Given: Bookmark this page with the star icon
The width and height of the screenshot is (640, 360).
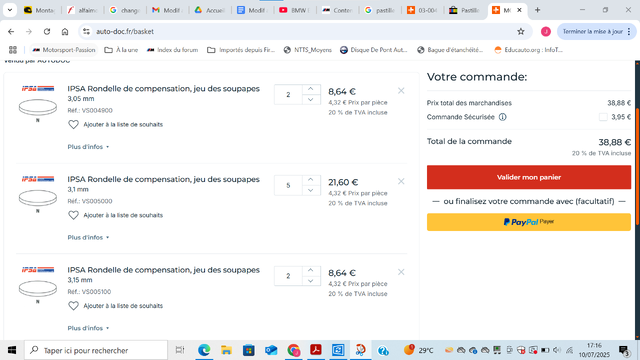Looking at the screenshot, I should tap(521, 31).
